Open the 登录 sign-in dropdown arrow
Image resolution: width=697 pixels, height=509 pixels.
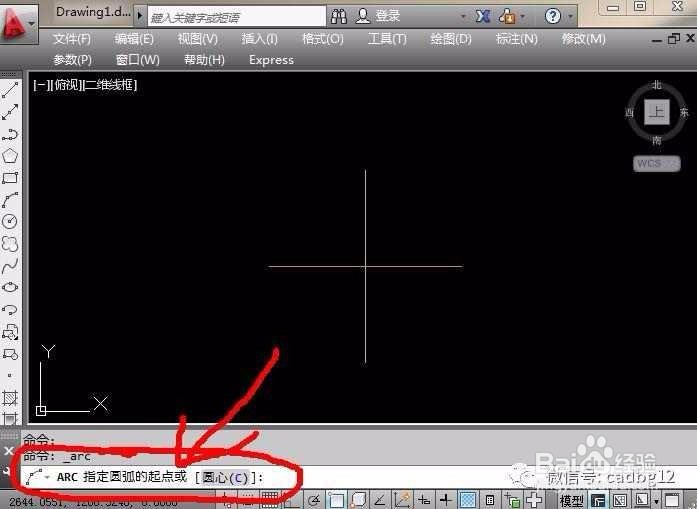pos(464,16)
